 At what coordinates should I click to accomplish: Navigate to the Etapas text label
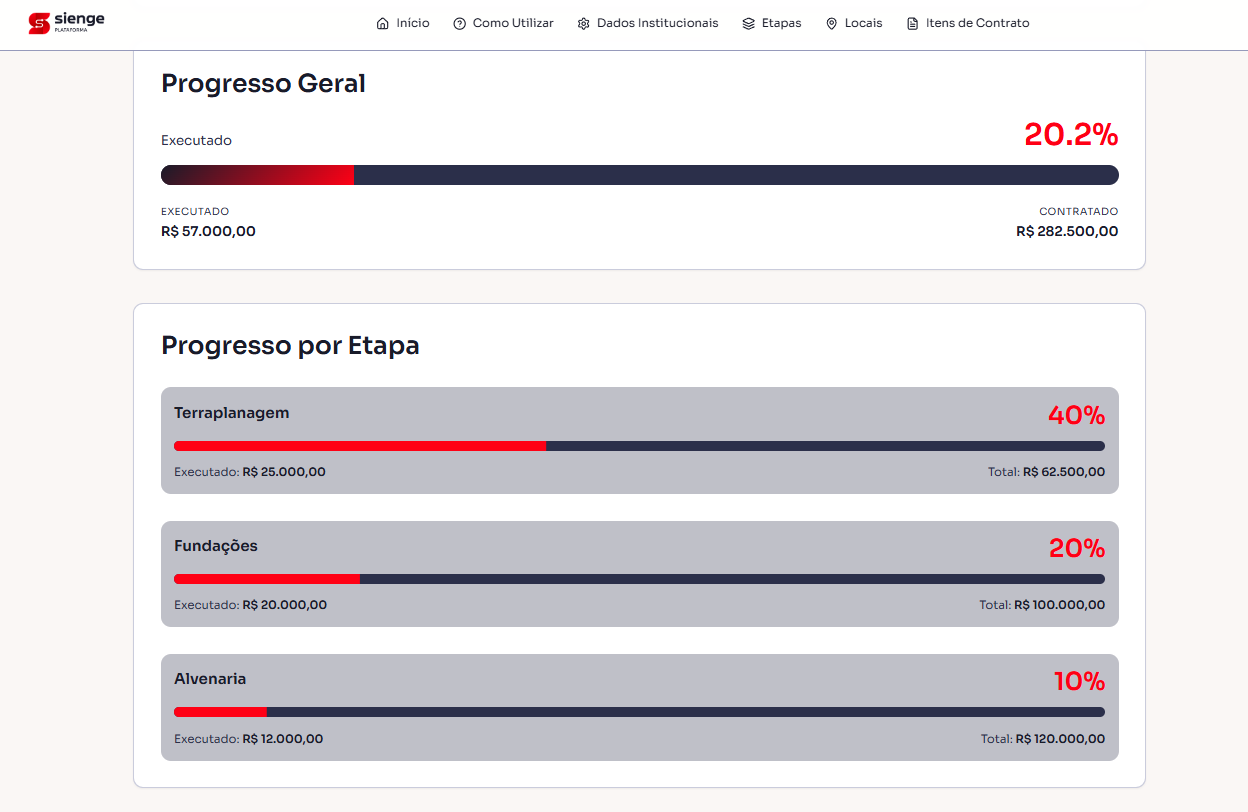click(x=781, y=23)
